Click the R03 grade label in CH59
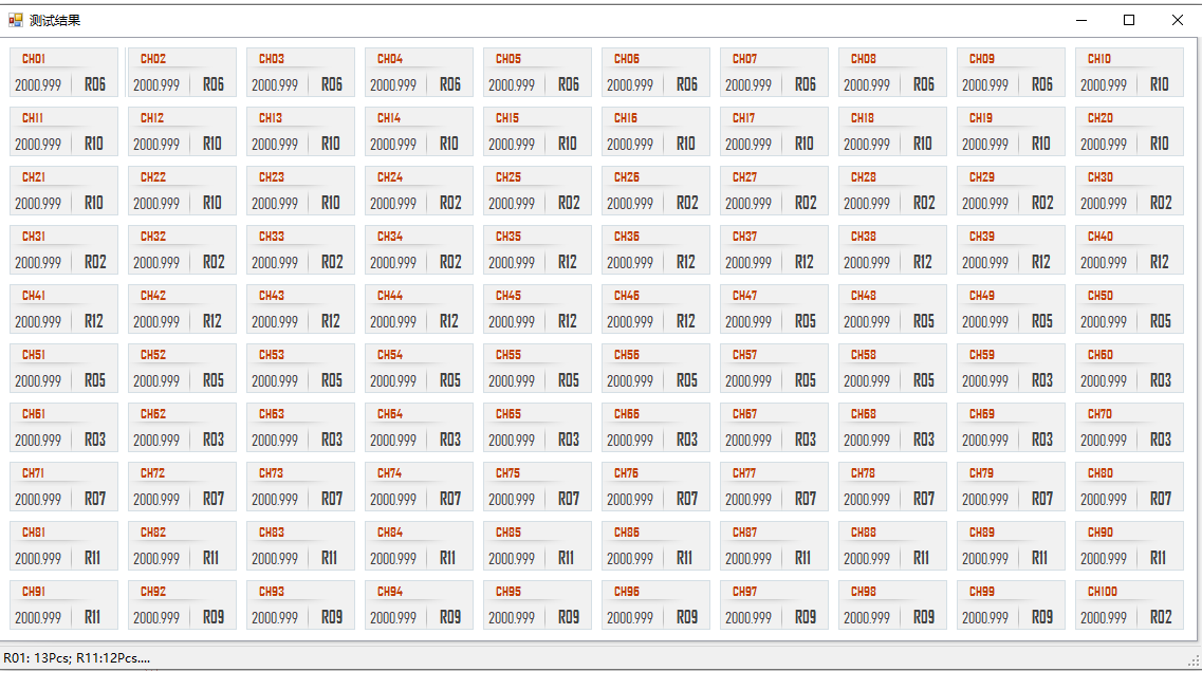The image size is (1204, 673). [1042, 381]
